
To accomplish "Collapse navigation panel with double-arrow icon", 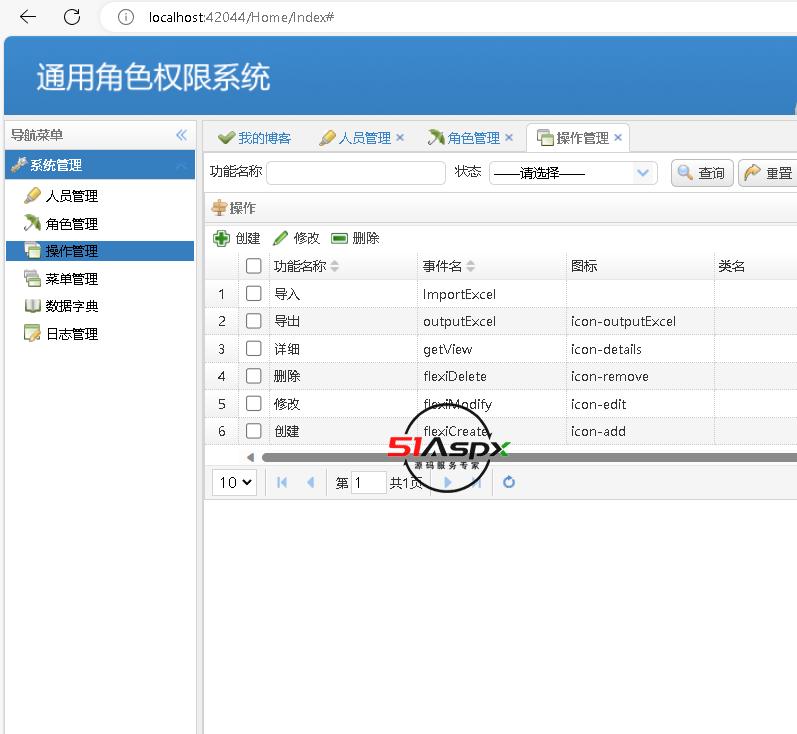I will [x=181, y=135].
